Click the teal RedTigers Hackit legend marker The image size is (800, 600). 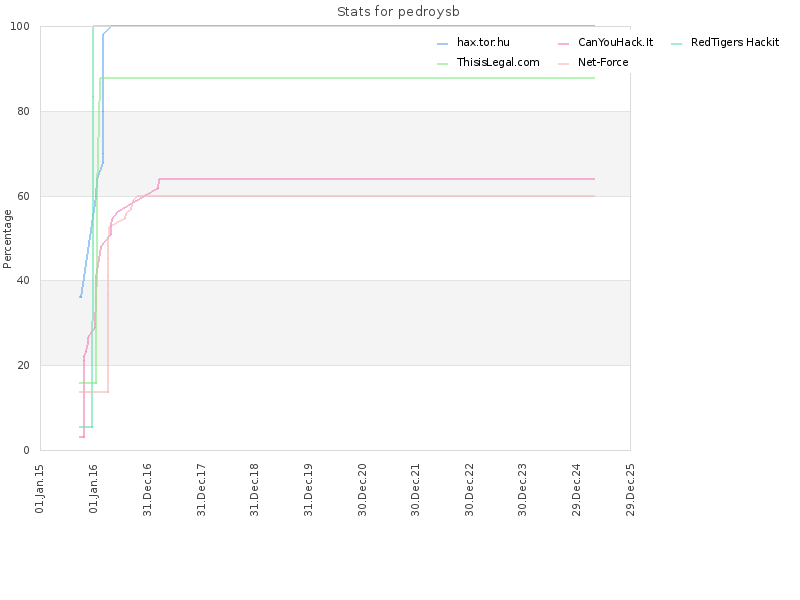(x=677, y=44)
